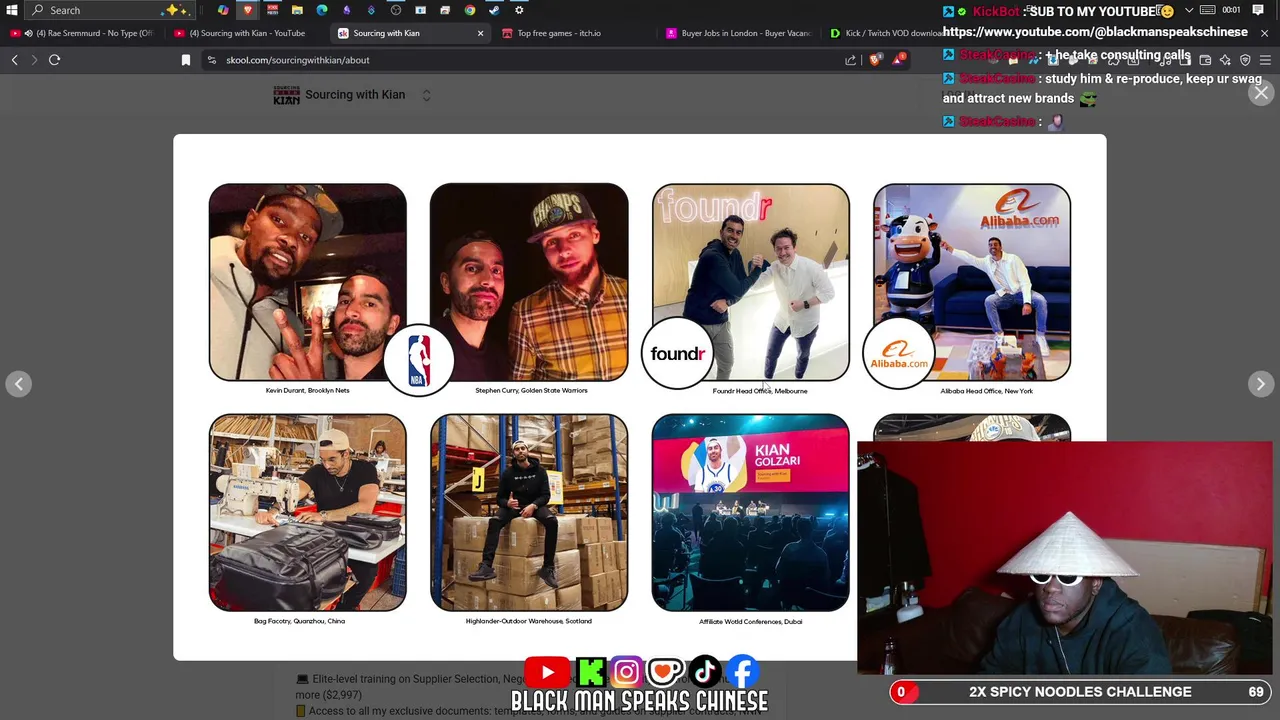
Task: Open the Brave wallet toolbar icon
Action: [1205, 60]
